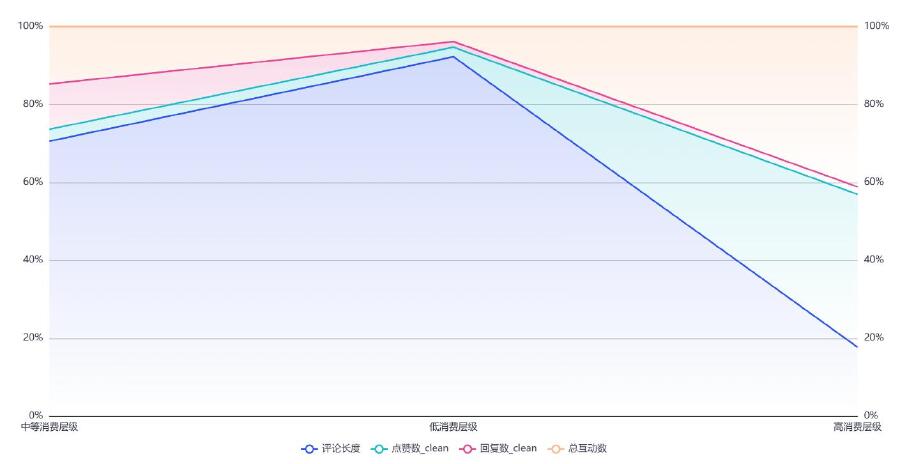Select the 高消费层级 x-axis label
This screenshot has height=464, width=900.
coord(857,427)
